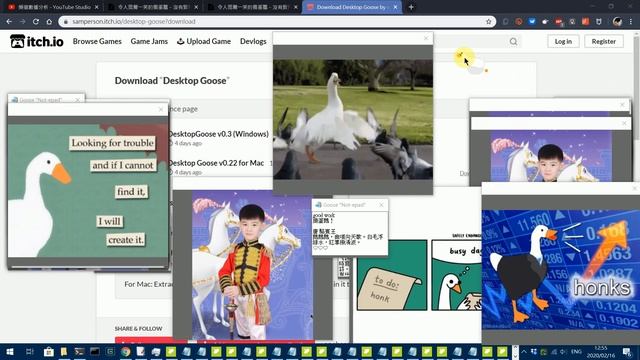Image resolution: width=640 pixels, height=360 pixels.
Task: Click the shield extension icon
Action: [599, 22]
